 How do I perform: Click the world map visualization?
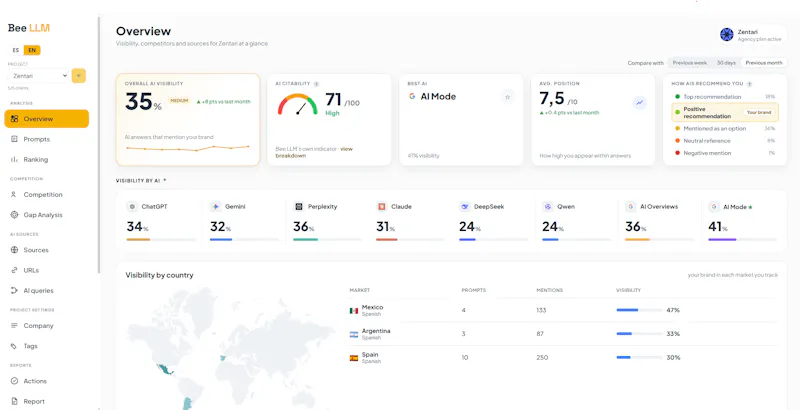(x=230, y=349)
